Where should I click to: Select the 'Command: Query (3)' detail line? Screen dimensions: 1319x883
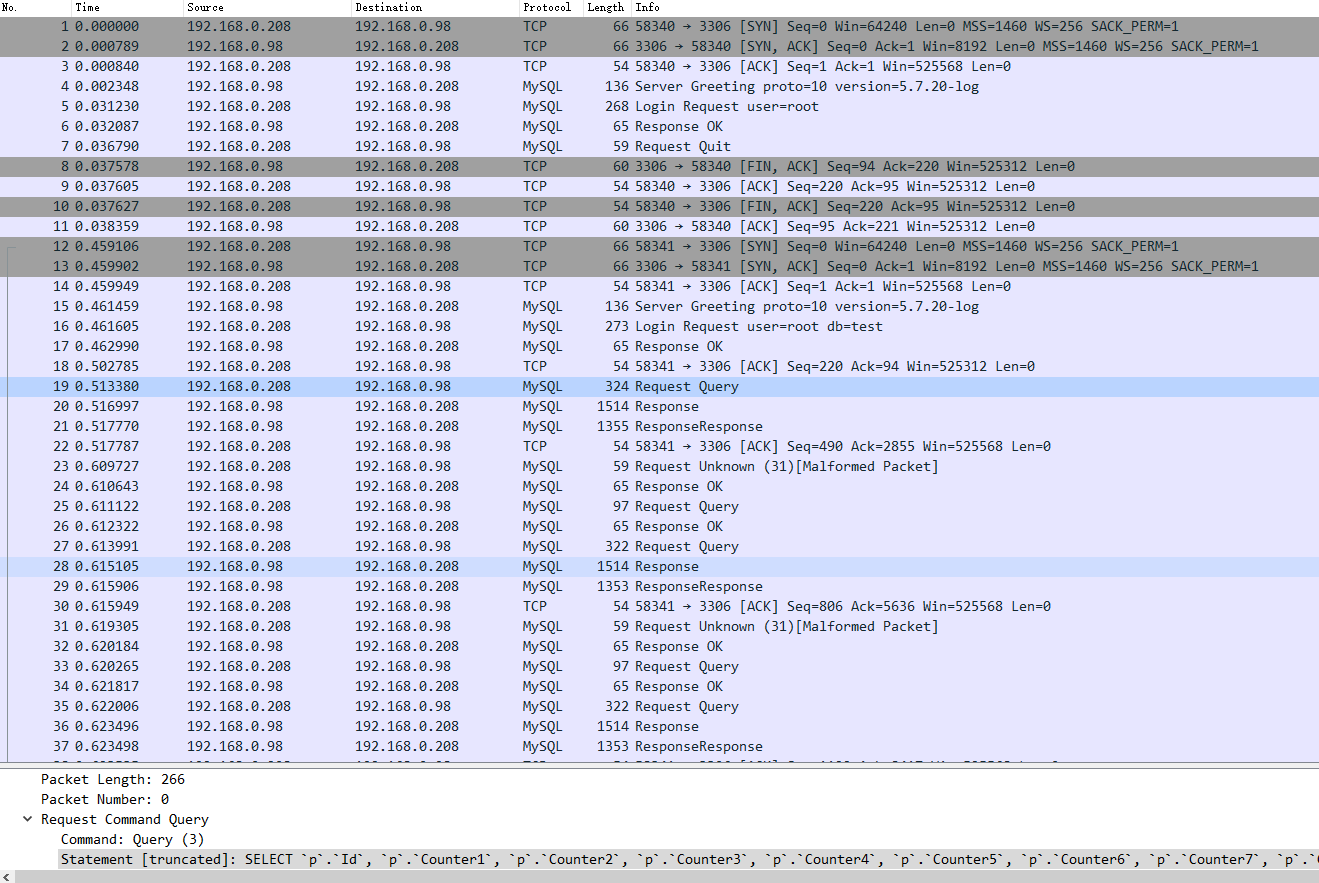pos(132,839)
